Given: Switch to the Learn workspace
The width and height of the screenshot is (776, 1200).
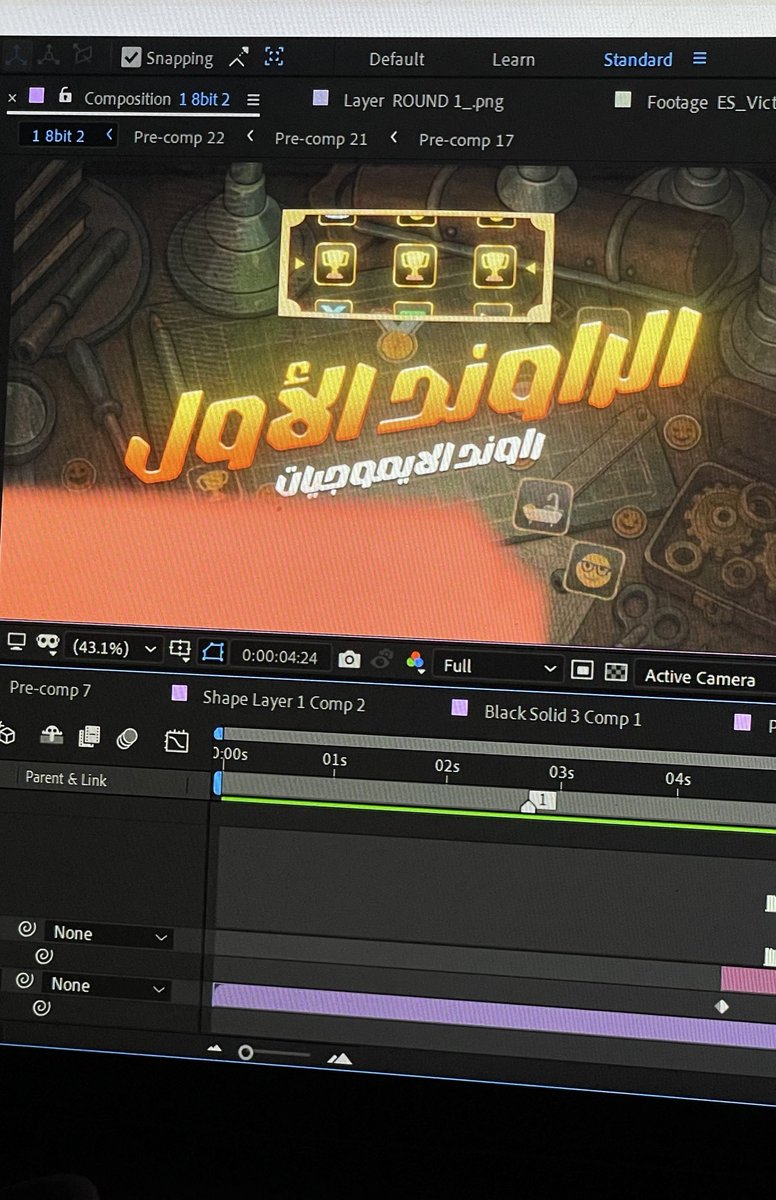Looking at the screenshot, I should coord(513,60).
